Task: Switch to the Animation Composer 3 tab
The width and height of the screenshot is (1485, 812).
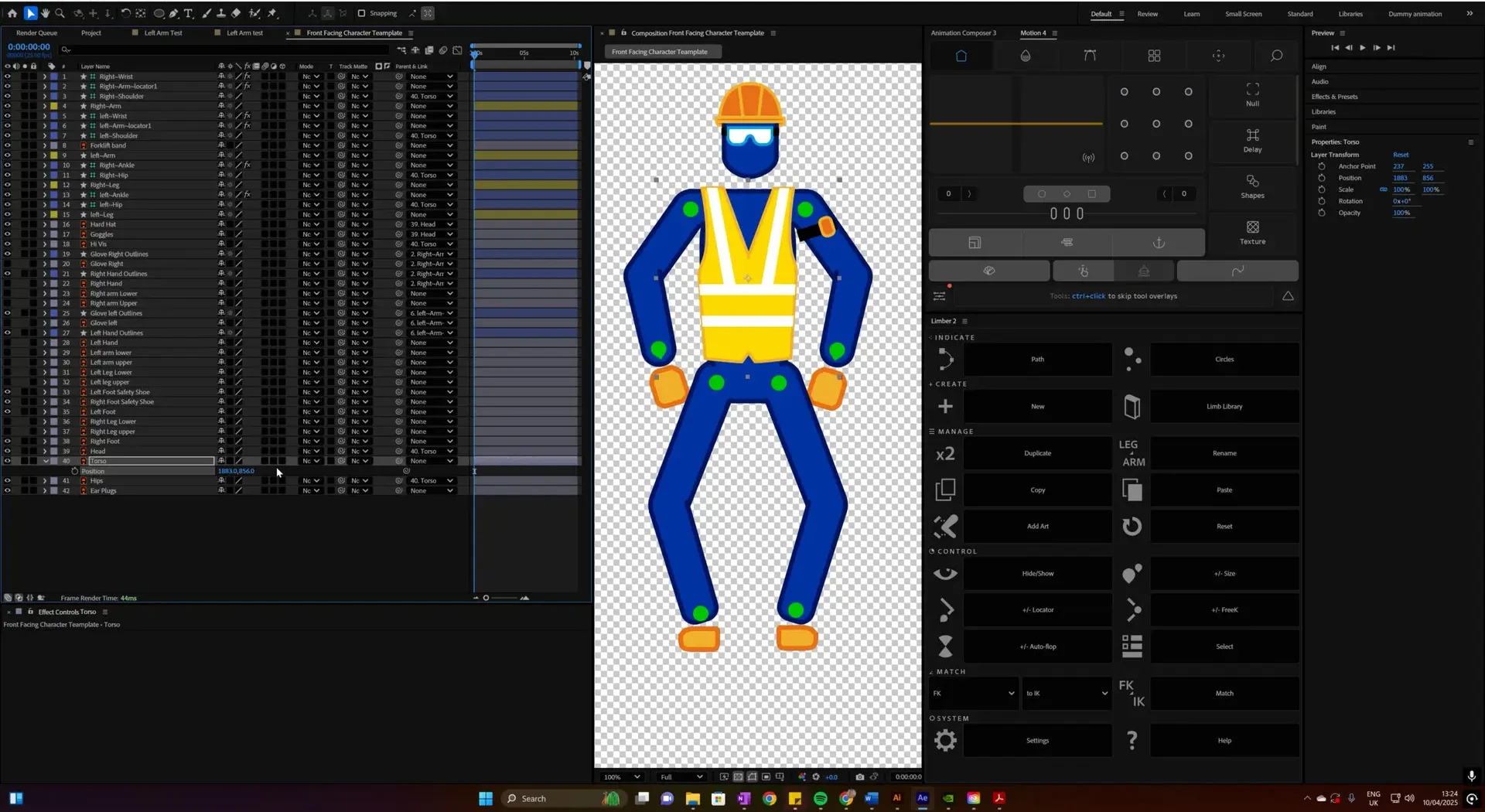Action: point(963,33)
